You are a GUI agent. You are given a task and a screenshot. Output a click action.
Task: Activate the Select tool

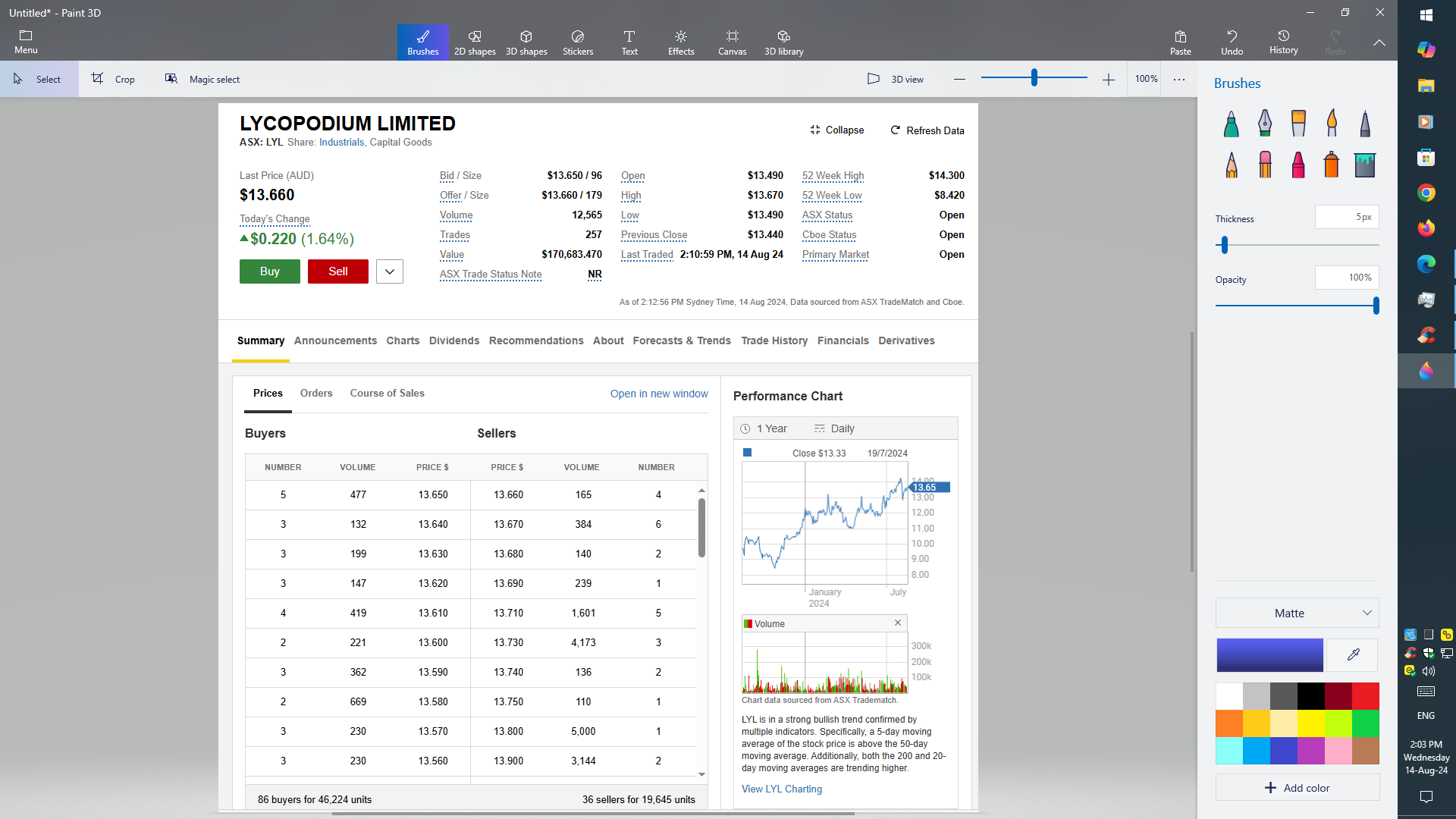coord(39,79)
